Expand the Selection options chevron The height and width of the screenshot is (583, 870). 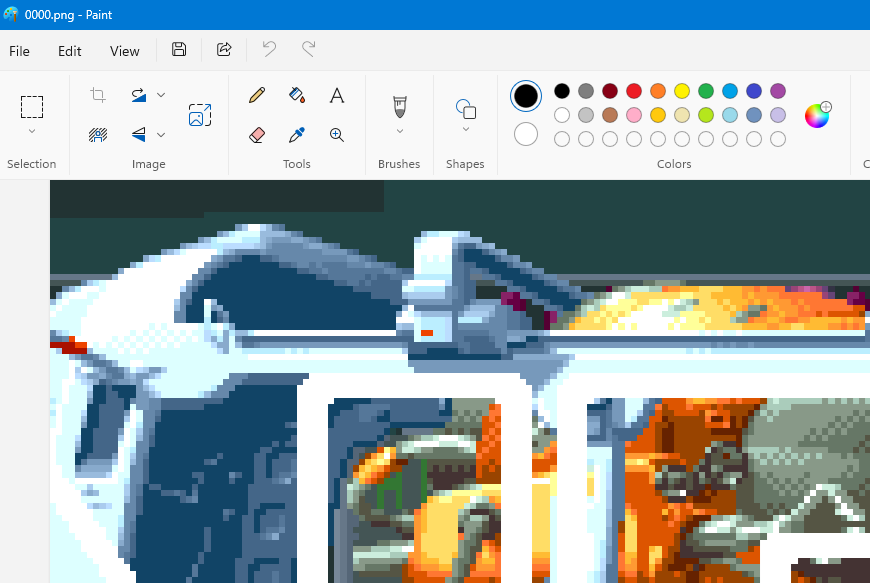(32, 131)
